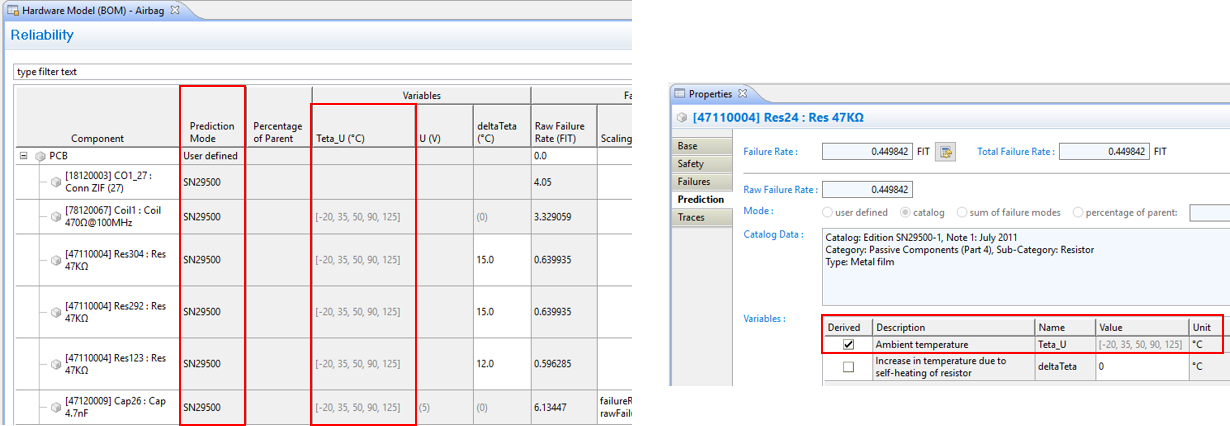Click the CO1_27 Conn ZIF component icon
The height and width of the screenshot is (426, 1230).
pos(56,181)
